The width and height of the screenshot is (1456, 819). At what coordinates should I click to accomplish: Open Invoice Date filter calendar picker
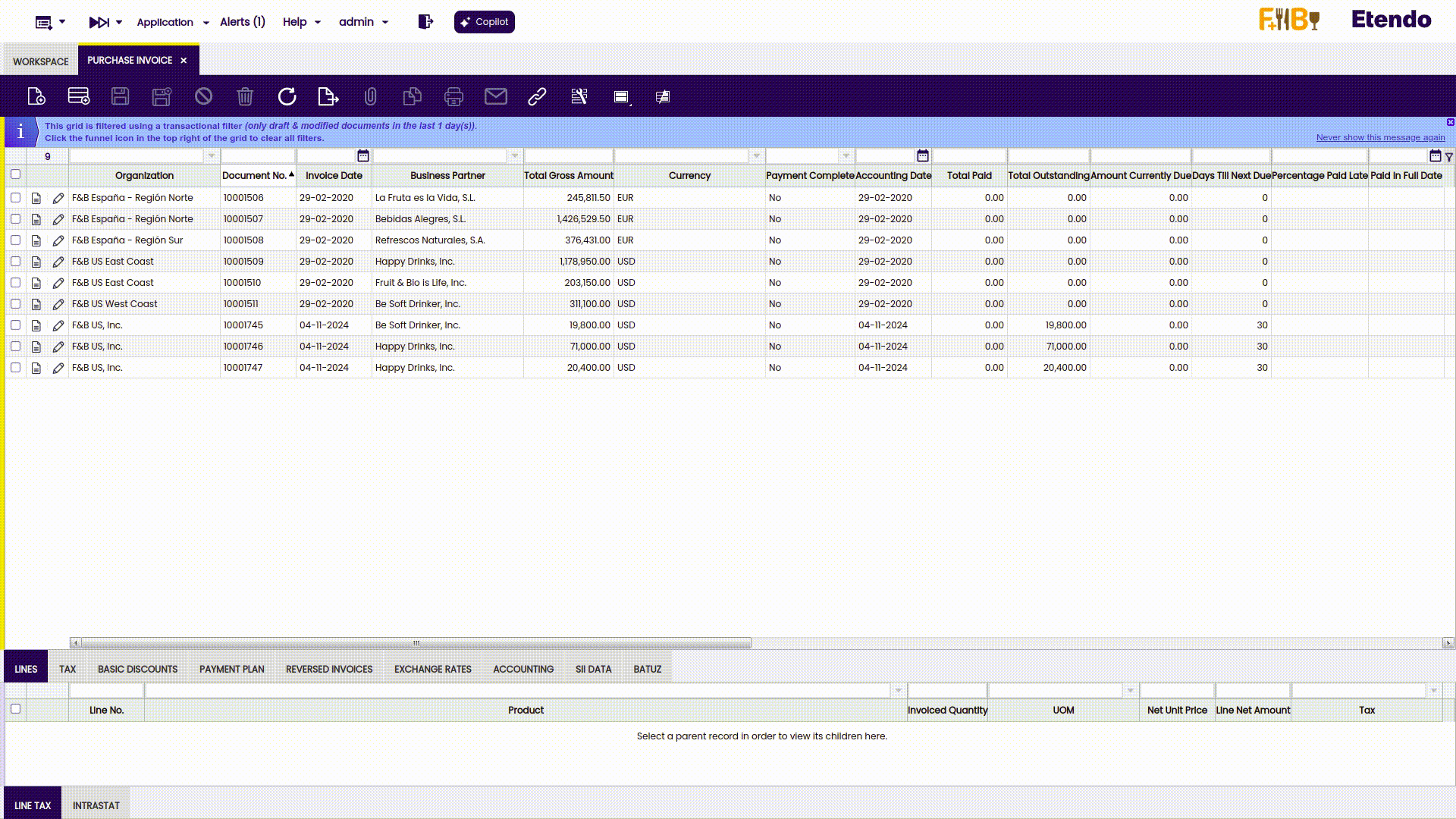click(363, 155)
